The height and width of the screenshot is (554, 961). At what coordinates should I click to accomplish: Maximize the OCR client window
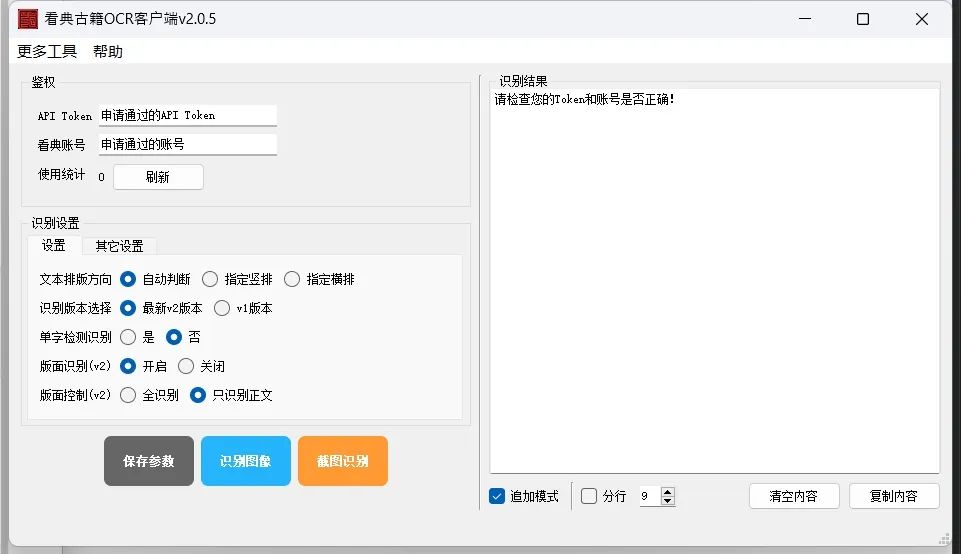click(863, 19)
